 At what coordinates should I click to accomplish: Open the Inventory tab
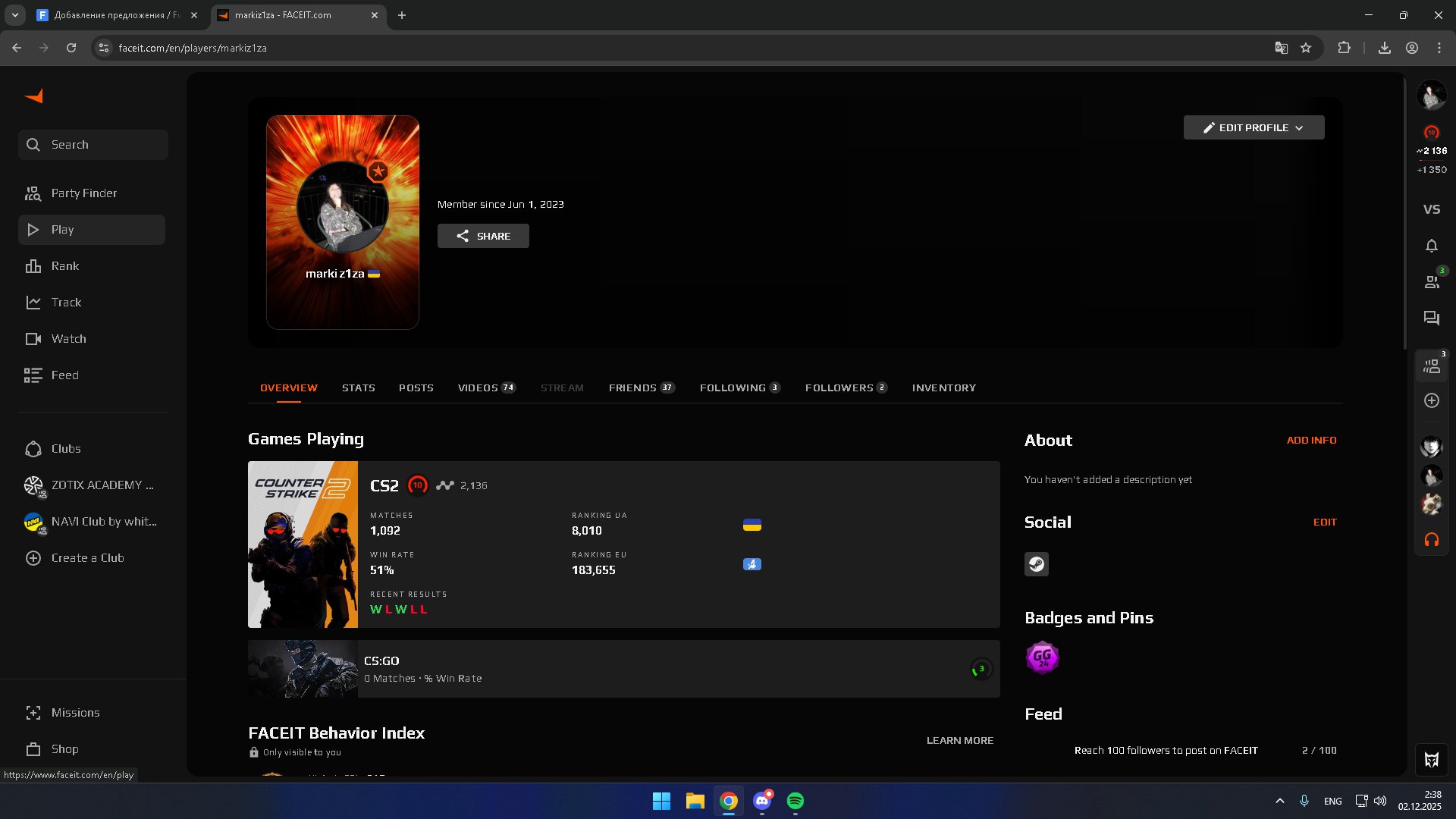pyautogui.click(x=943, y=388)
